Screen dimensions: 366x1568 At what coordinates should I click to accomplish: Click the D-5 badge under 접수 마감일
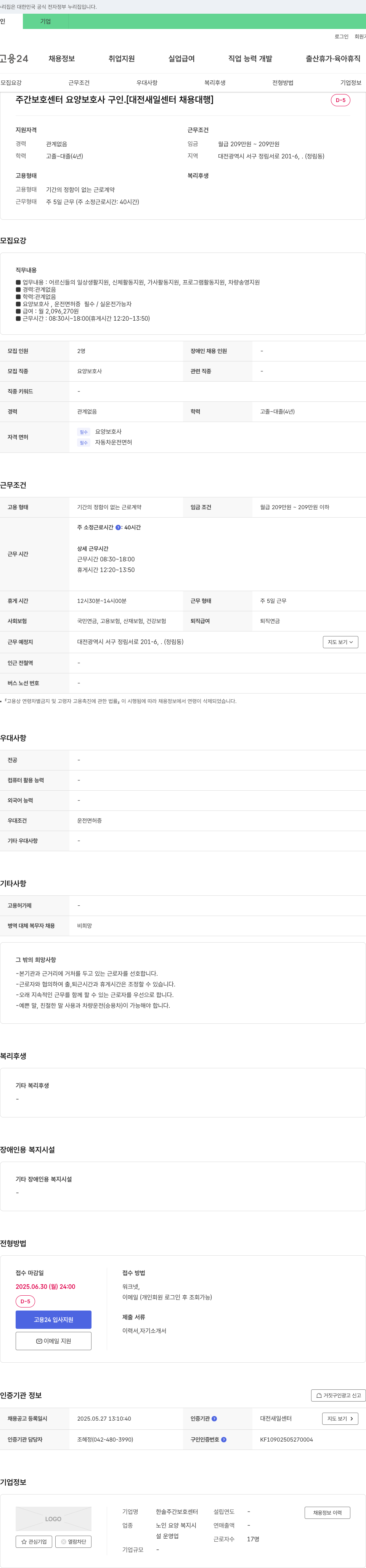(25, 1301)
